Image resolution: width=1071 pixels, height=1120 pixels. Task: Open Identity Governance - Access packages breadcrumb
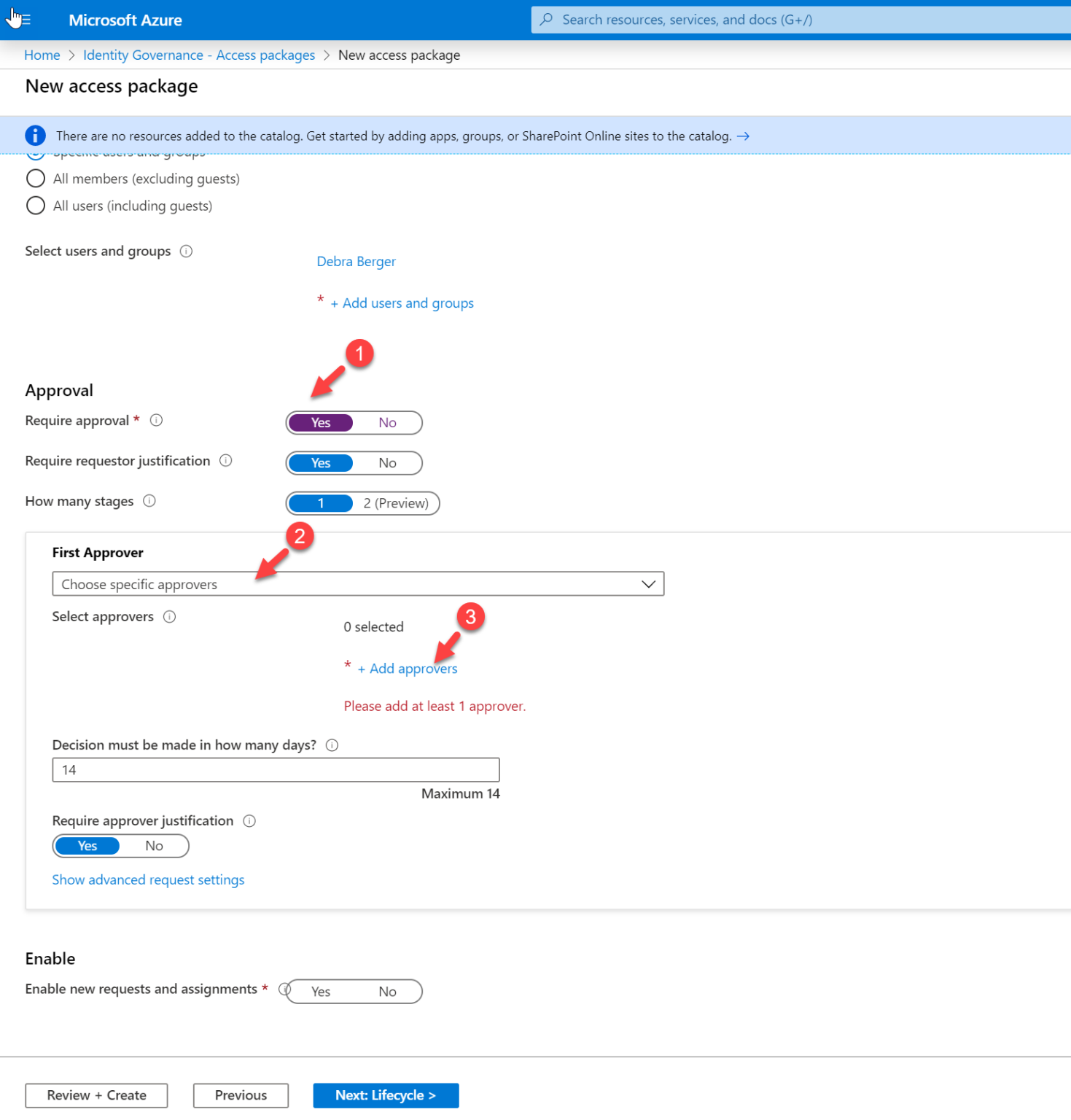point(198,55)
